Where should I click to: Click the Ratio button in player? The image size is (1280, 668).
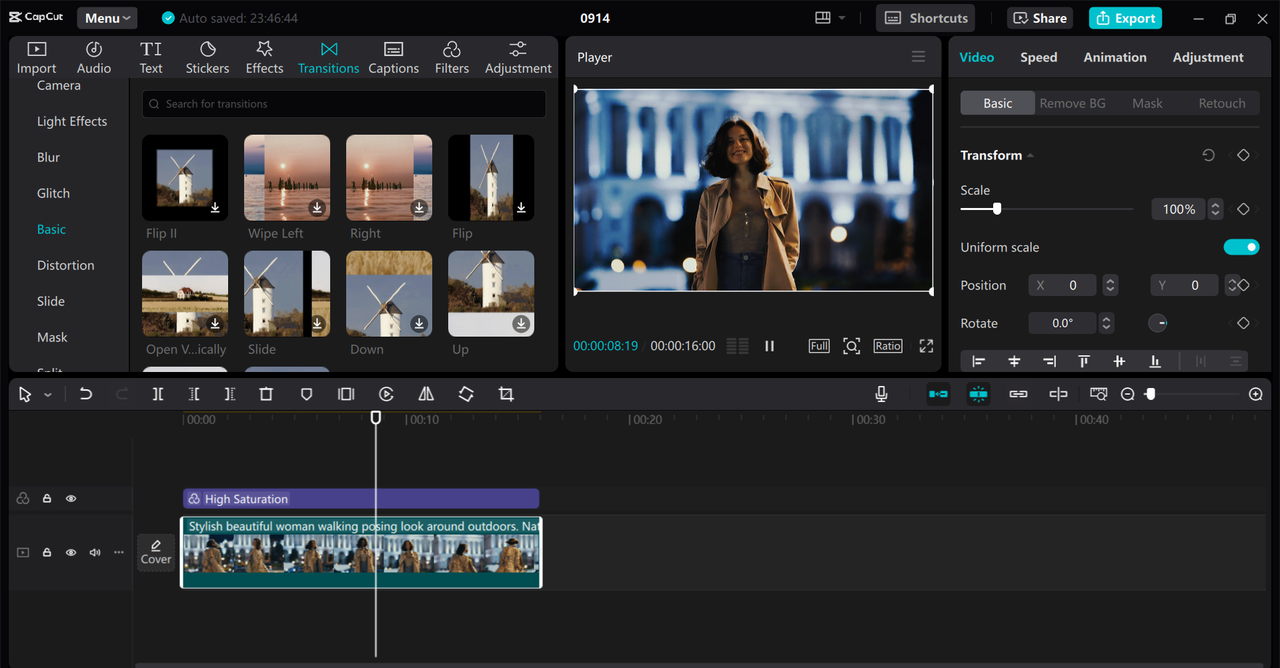click(x=888, y=346)
